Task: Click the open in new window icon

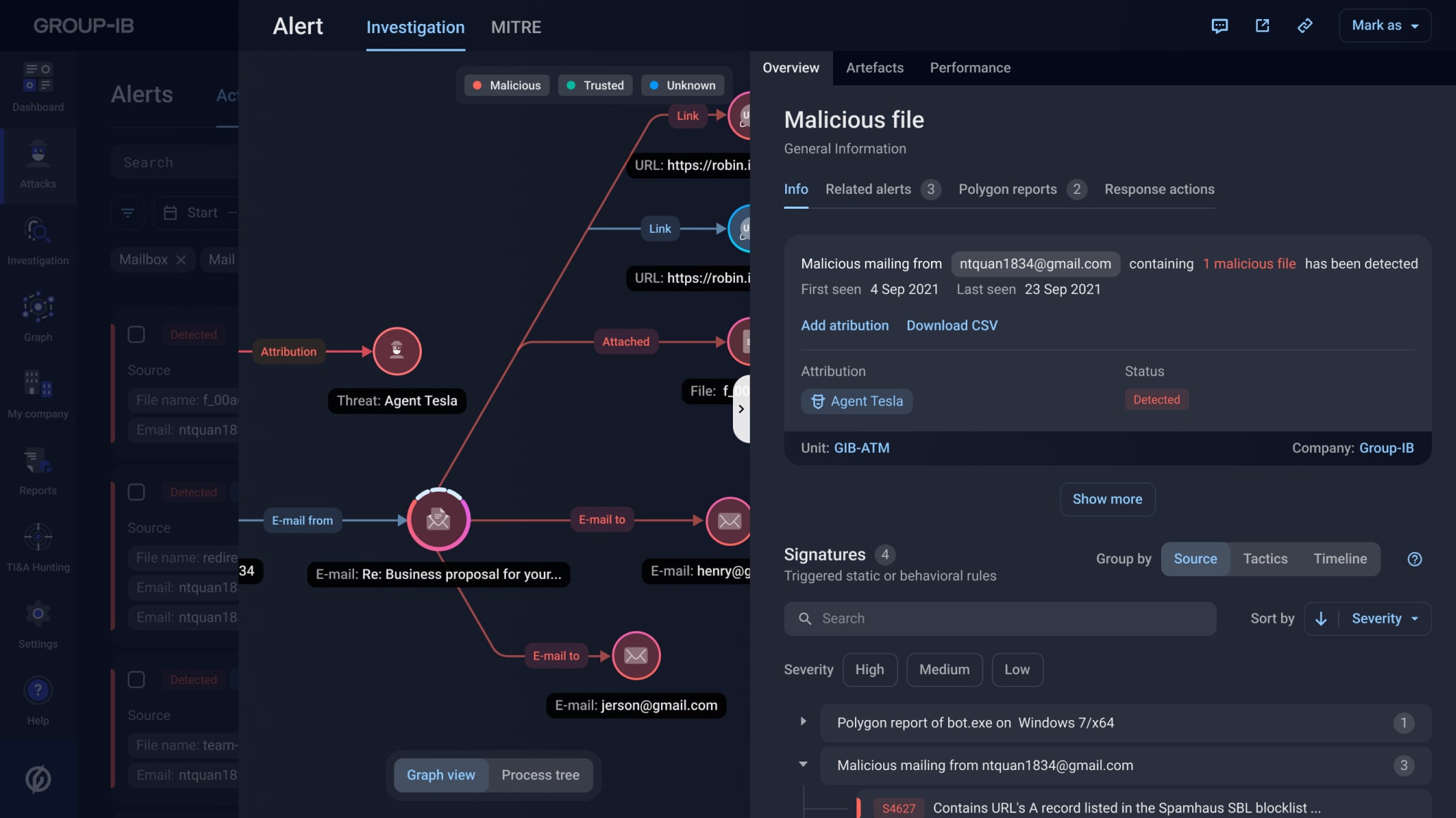Action: click(1262, 26)
